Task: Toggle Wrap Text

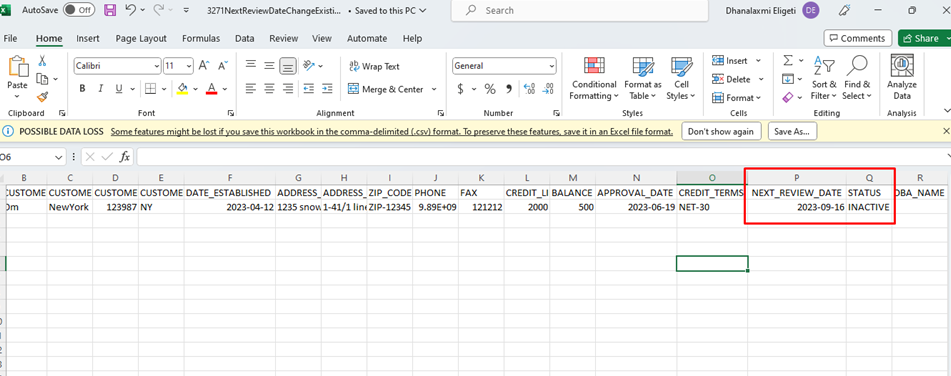Action: tap(374, 67)
